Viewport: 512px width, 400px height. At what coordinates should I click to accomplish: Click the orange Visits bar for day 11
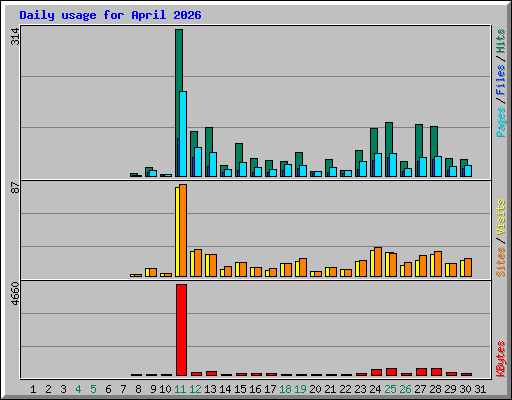tap(183, 230)
